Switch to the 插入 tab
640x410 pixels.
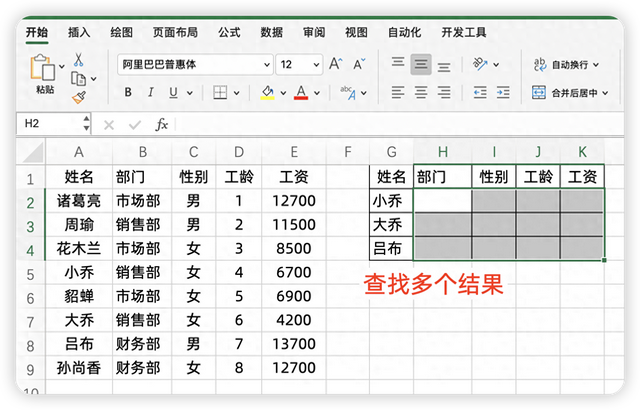click(79, 32)
